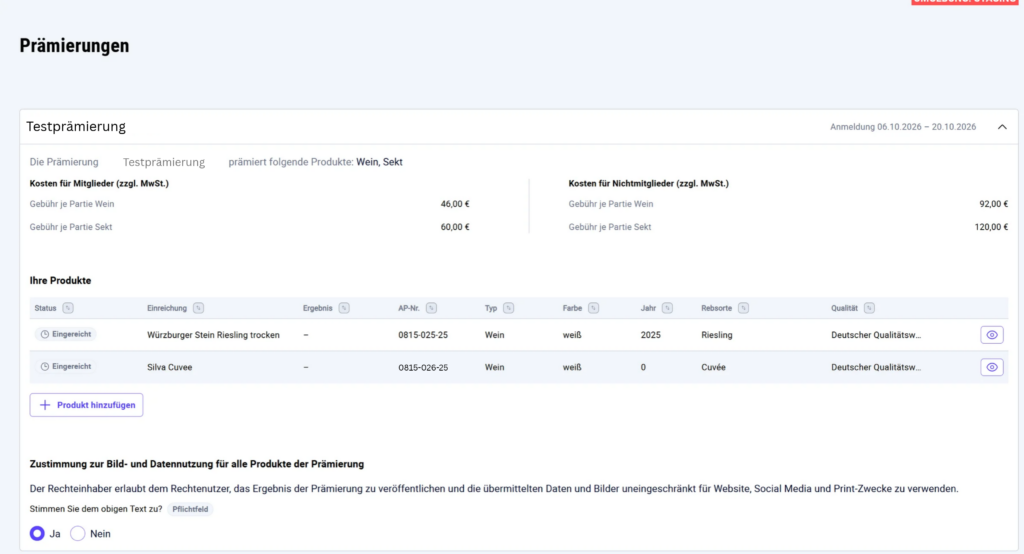Viewport: 1024px width, 554px height.
Task: Click the Ihre Produkte section heading
Action: pos(60,280)
